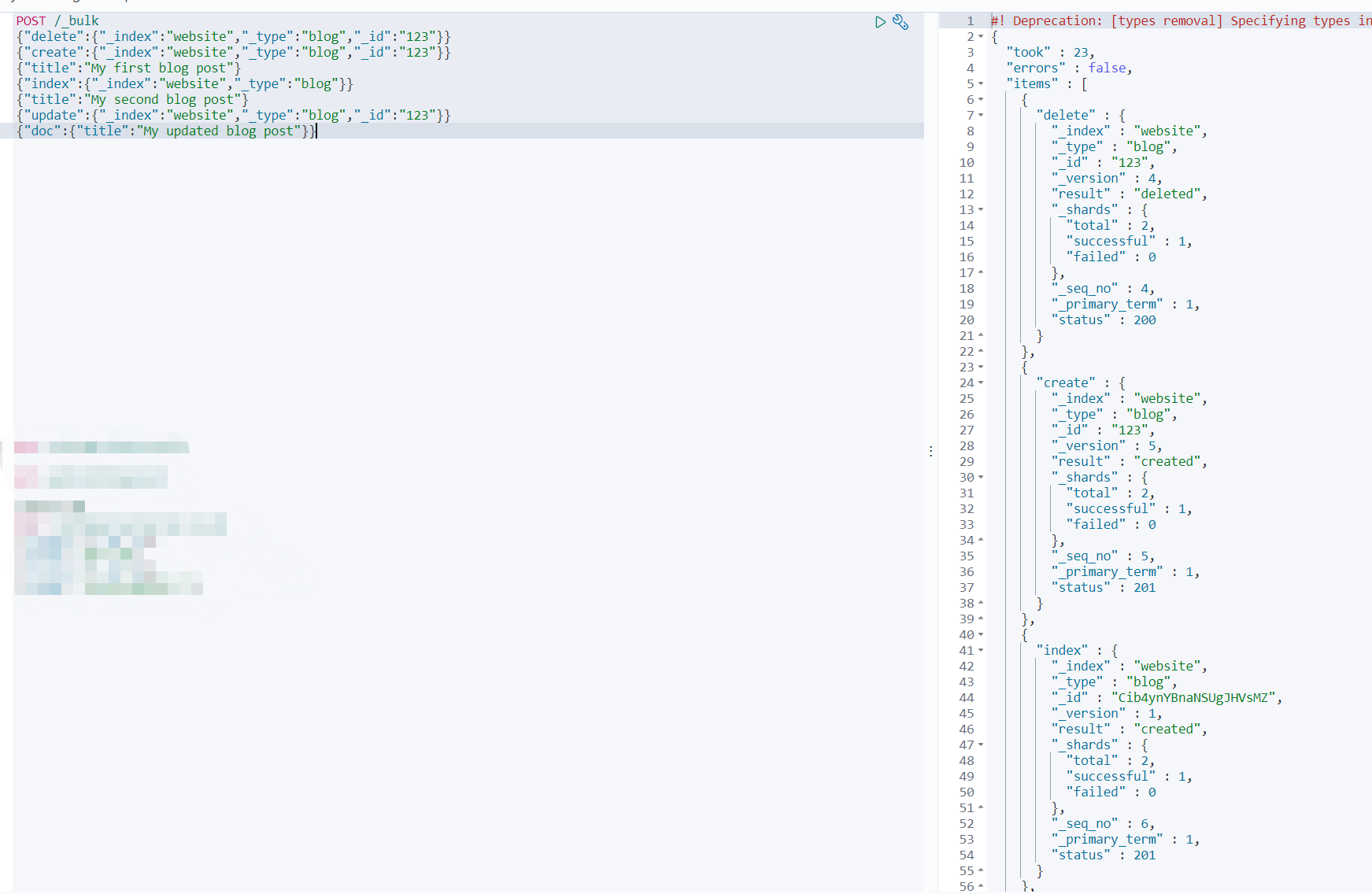Click "My first blog post" title line
The image size is (1372, 894).
point(128,68)
